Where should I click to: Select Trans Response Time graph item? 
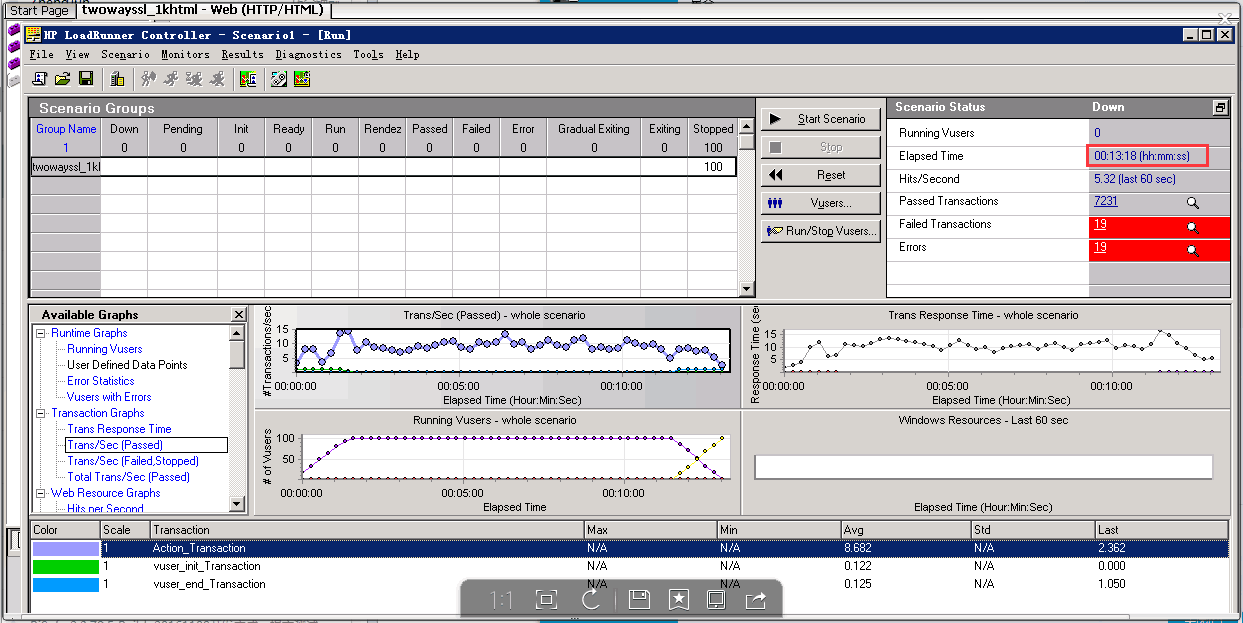(x=119, y=429)
